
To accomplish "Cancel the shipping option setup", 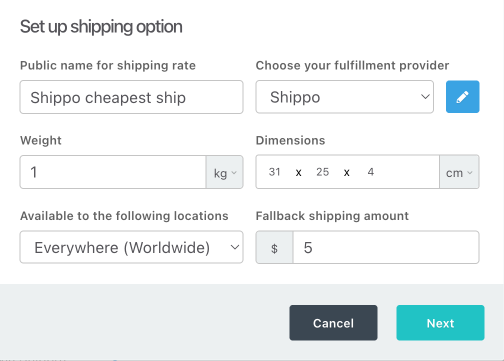I will click(x=333, y=323).
